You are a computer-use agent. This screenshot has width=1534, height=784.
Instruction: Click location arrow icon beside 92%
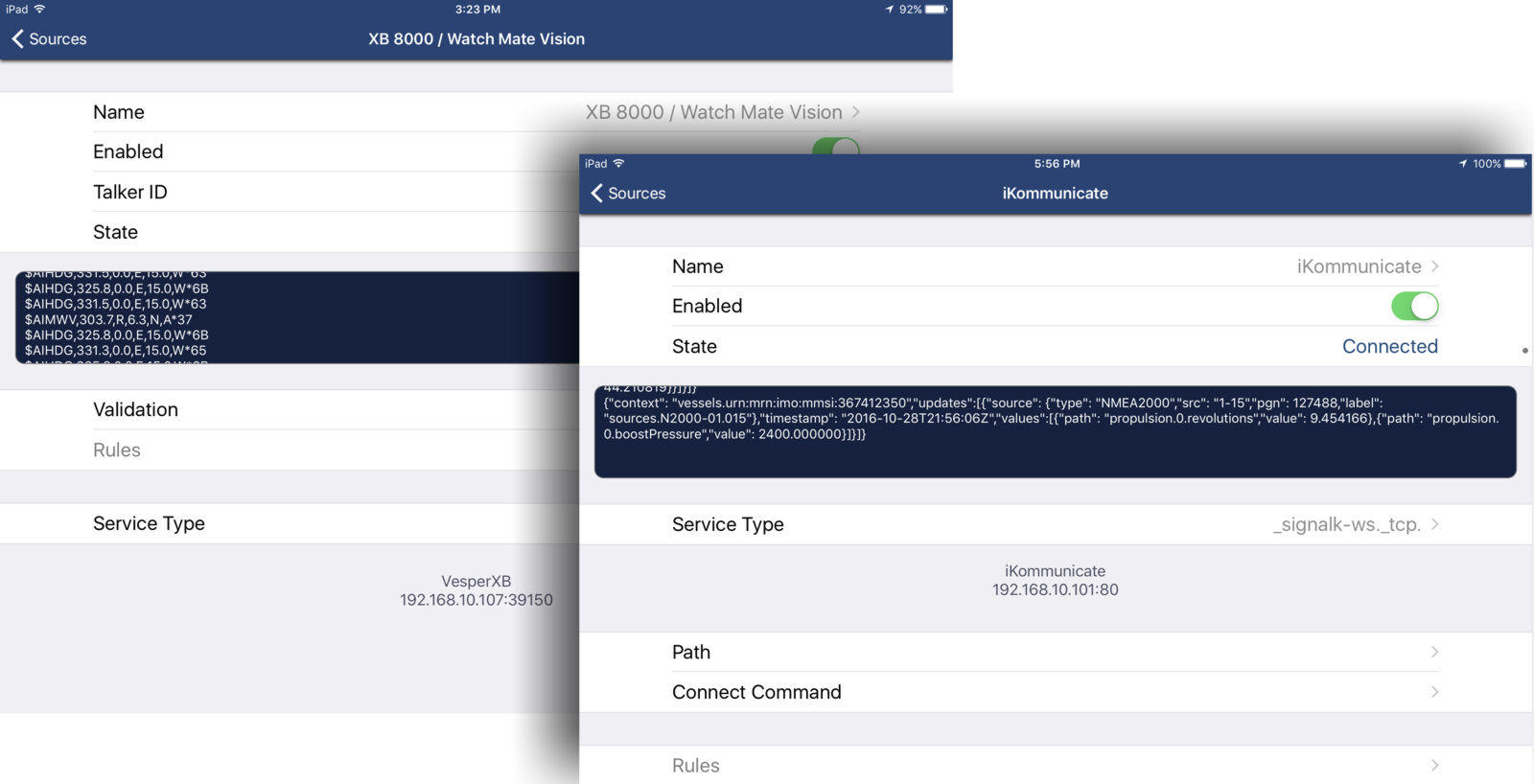(889, 9)
